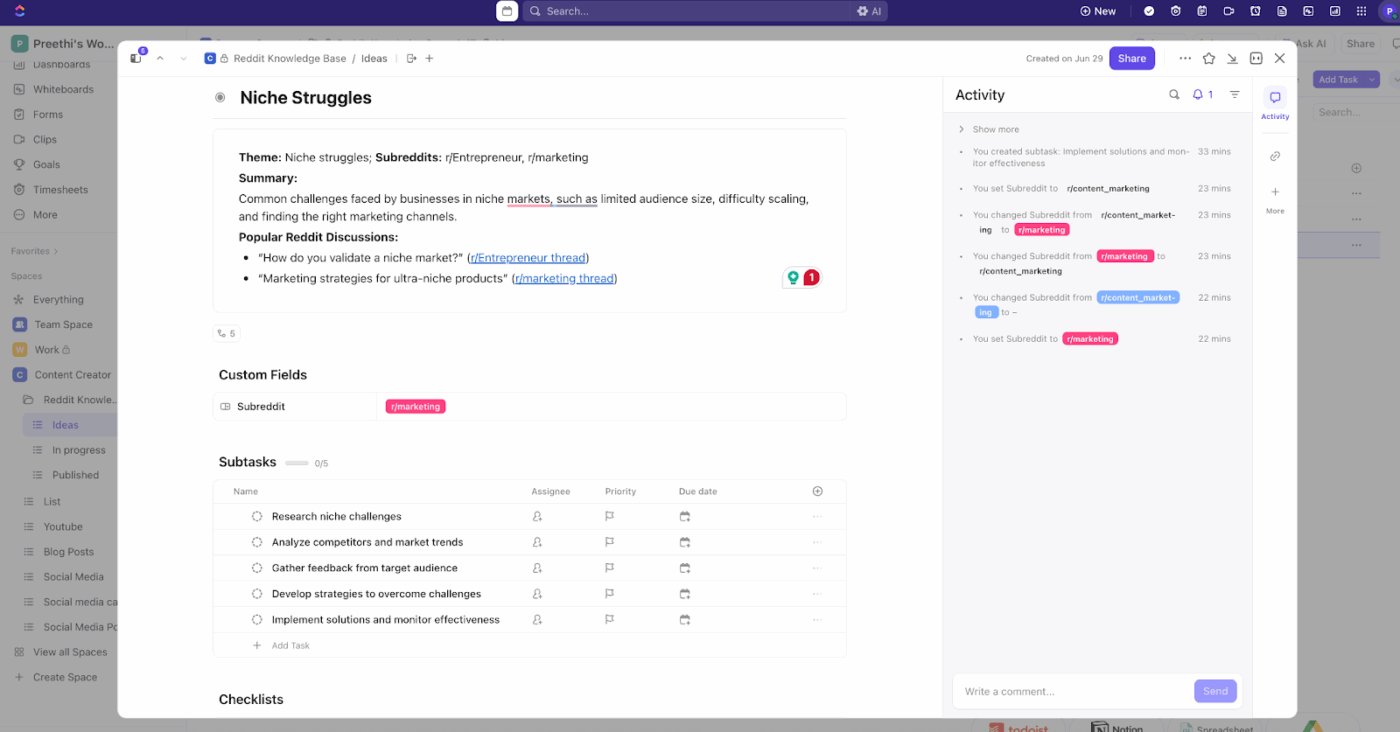
Task: Toggle status circle of Develop strategies subtask
Action: point(258,593)
